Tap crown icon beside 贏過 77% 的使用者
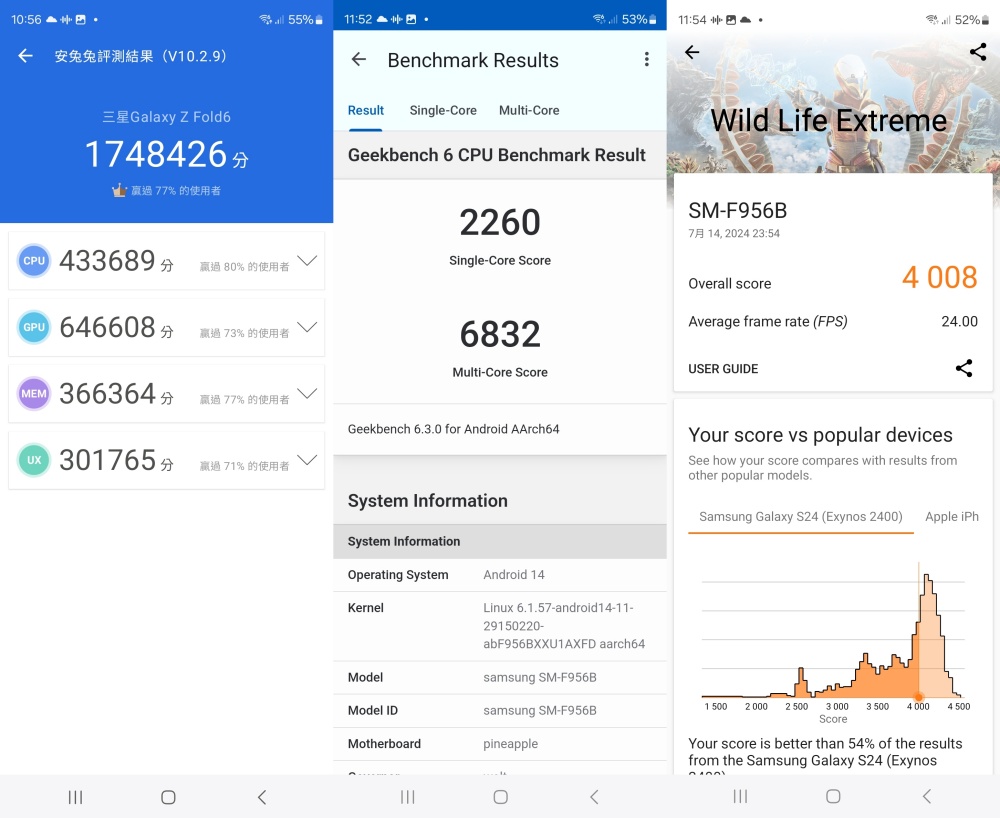Image resolution: width=1000 pixels, height=818 pixels. 119,190
